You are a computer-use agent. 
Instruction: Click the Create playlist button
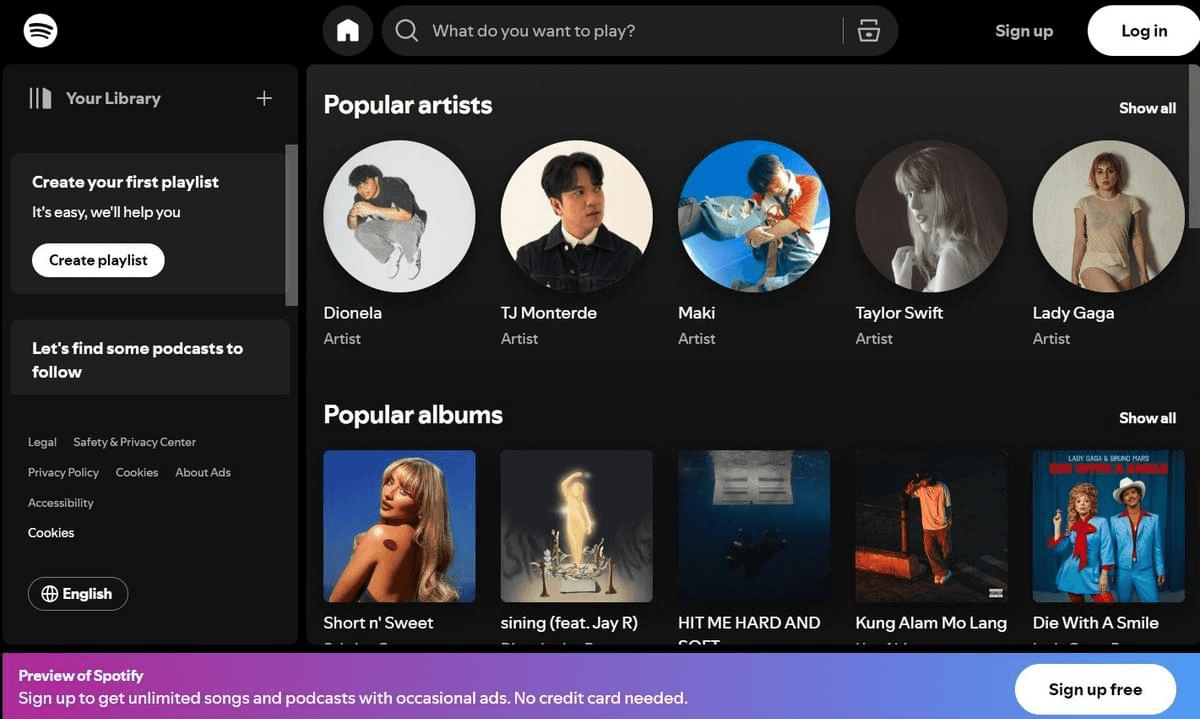(x=97, y=259)
